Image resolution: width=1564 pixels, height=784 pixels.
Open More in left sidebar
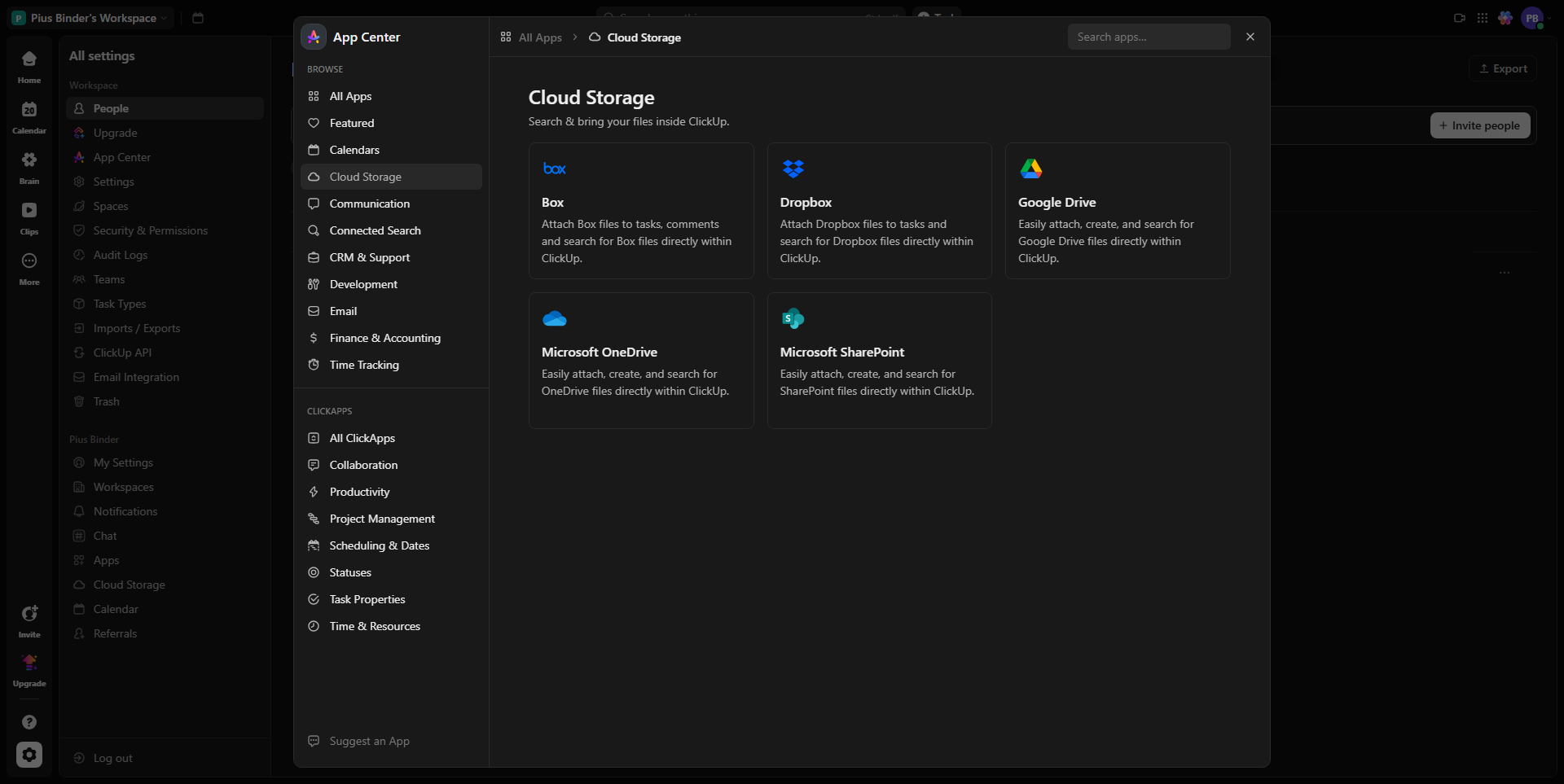[29, 269]
